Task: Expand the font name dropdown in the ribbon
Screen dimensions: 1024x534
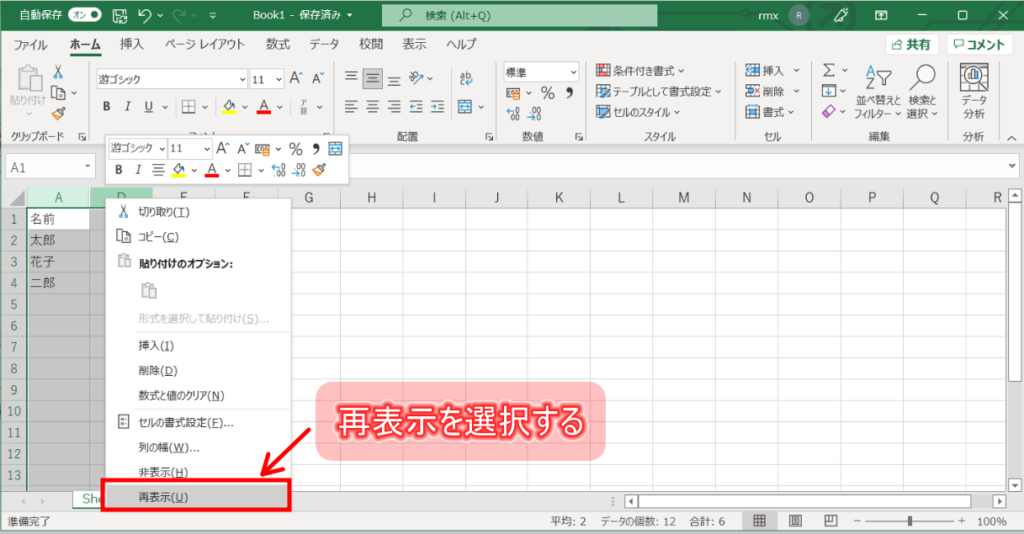Action: click(x=241, y=79)
